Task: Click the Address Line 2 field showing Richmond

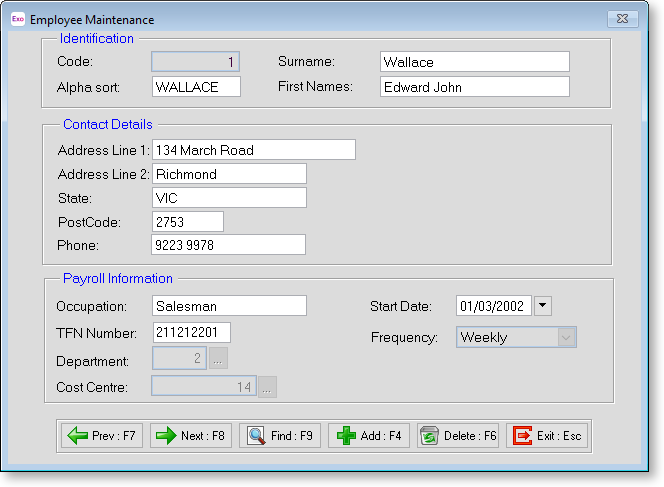Action: tap(228, 174)
